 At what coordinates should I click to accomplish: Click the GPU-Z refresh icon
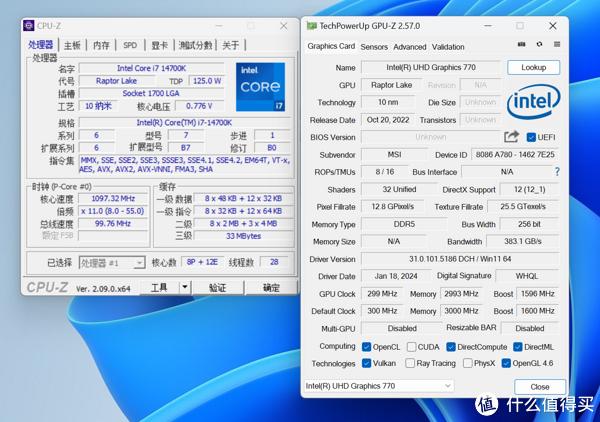click(539, 44)
